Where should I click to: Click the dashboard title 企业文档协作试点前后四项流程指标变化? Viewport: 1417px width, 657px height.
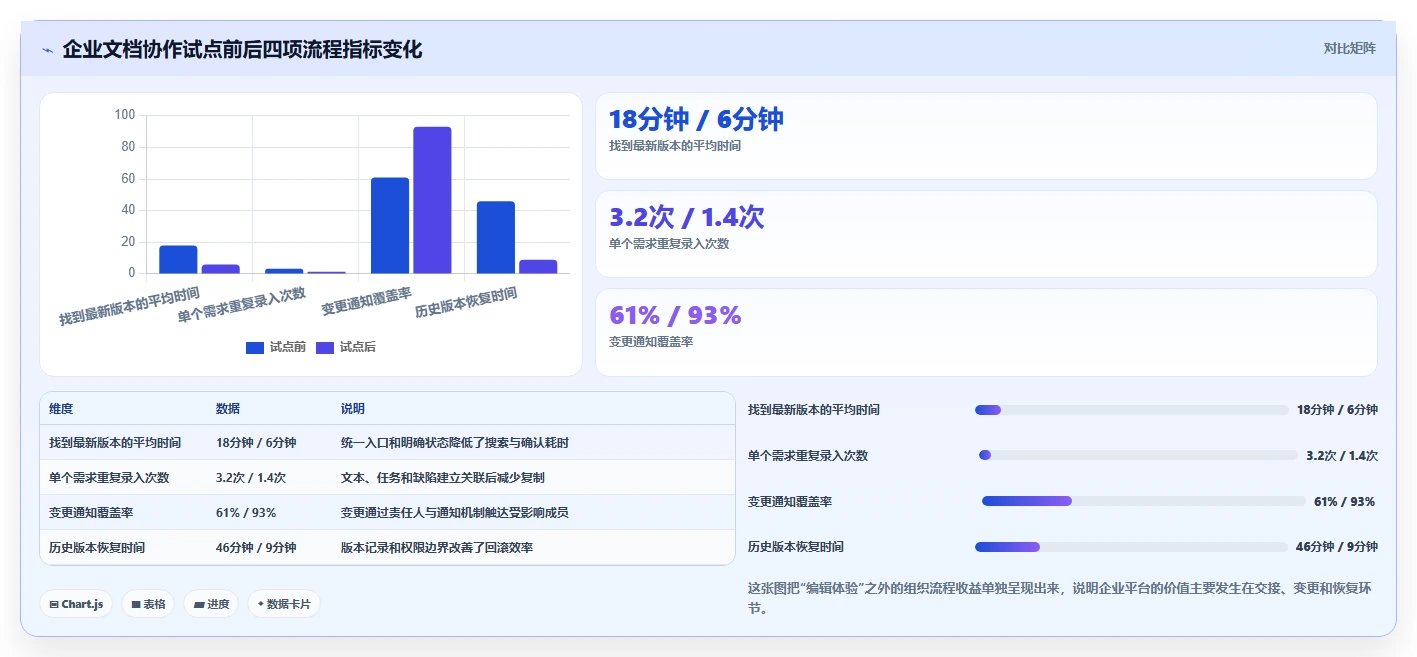242,49
